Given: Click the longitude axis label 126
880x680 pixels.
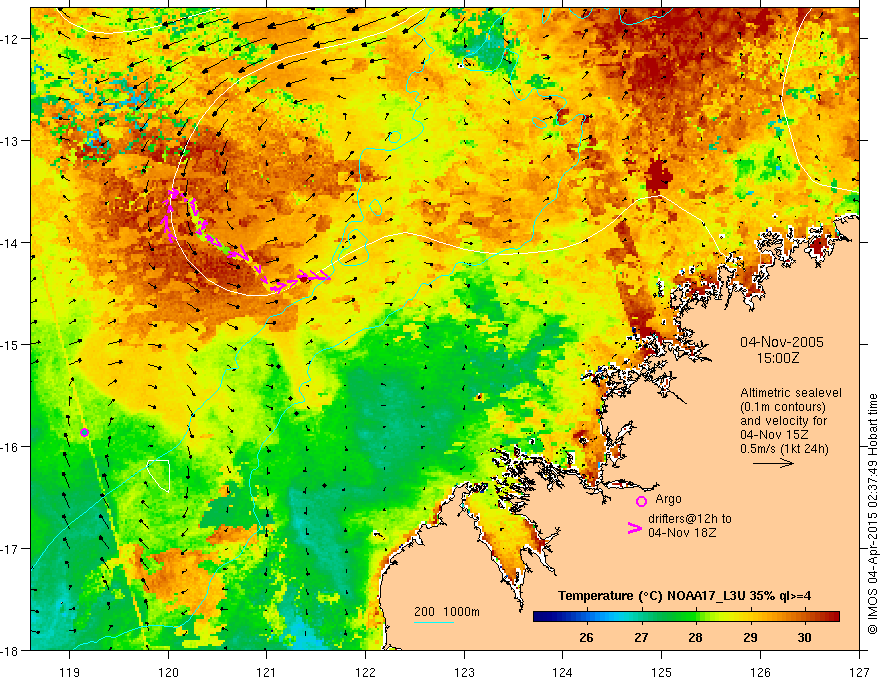Looking at the screenshot, I should pyautogui.click(x=760, y=672).
